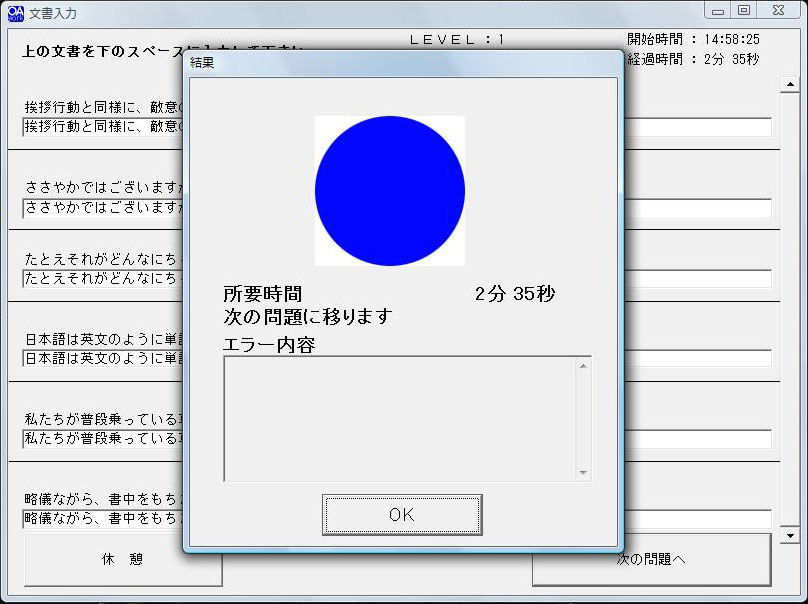
Task: Click source sentence 略儀ながら、書中を
Action: tap(103, 499)
